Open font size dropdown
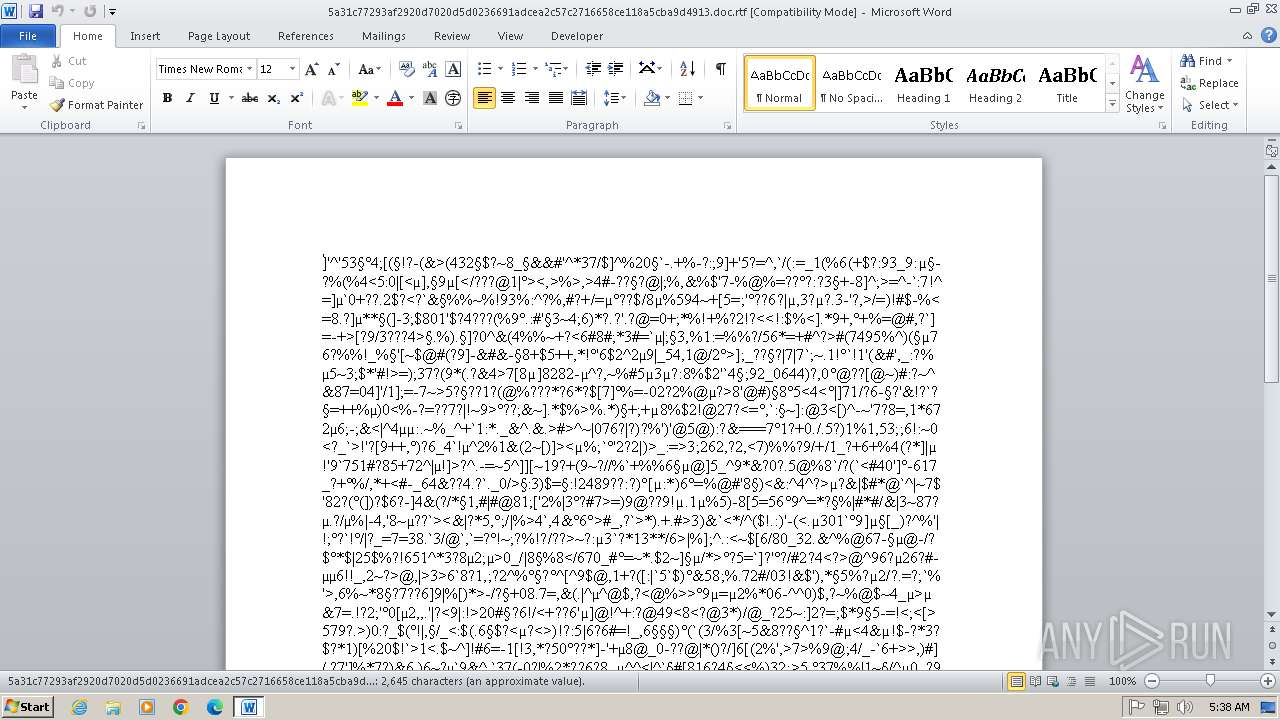Image resolution: width=1280 pixels, height=720 pixels. tap(292, 69)
